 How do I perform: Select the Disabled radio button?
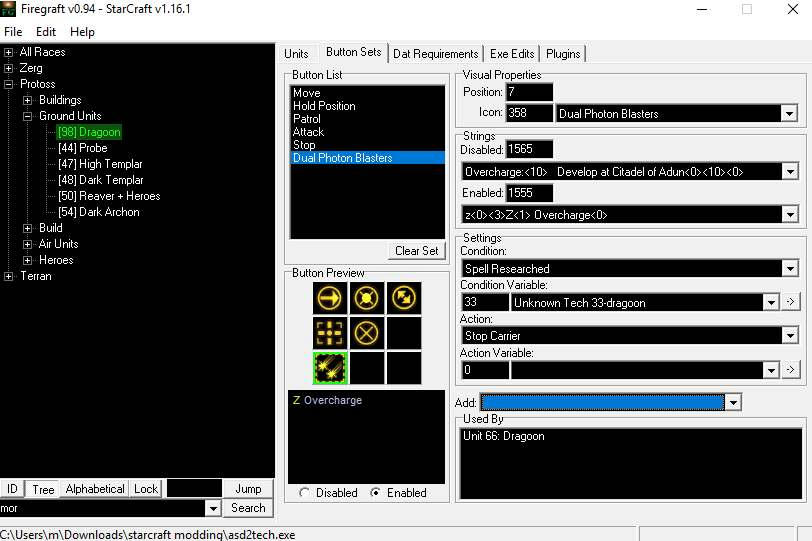tap(304, 493)
